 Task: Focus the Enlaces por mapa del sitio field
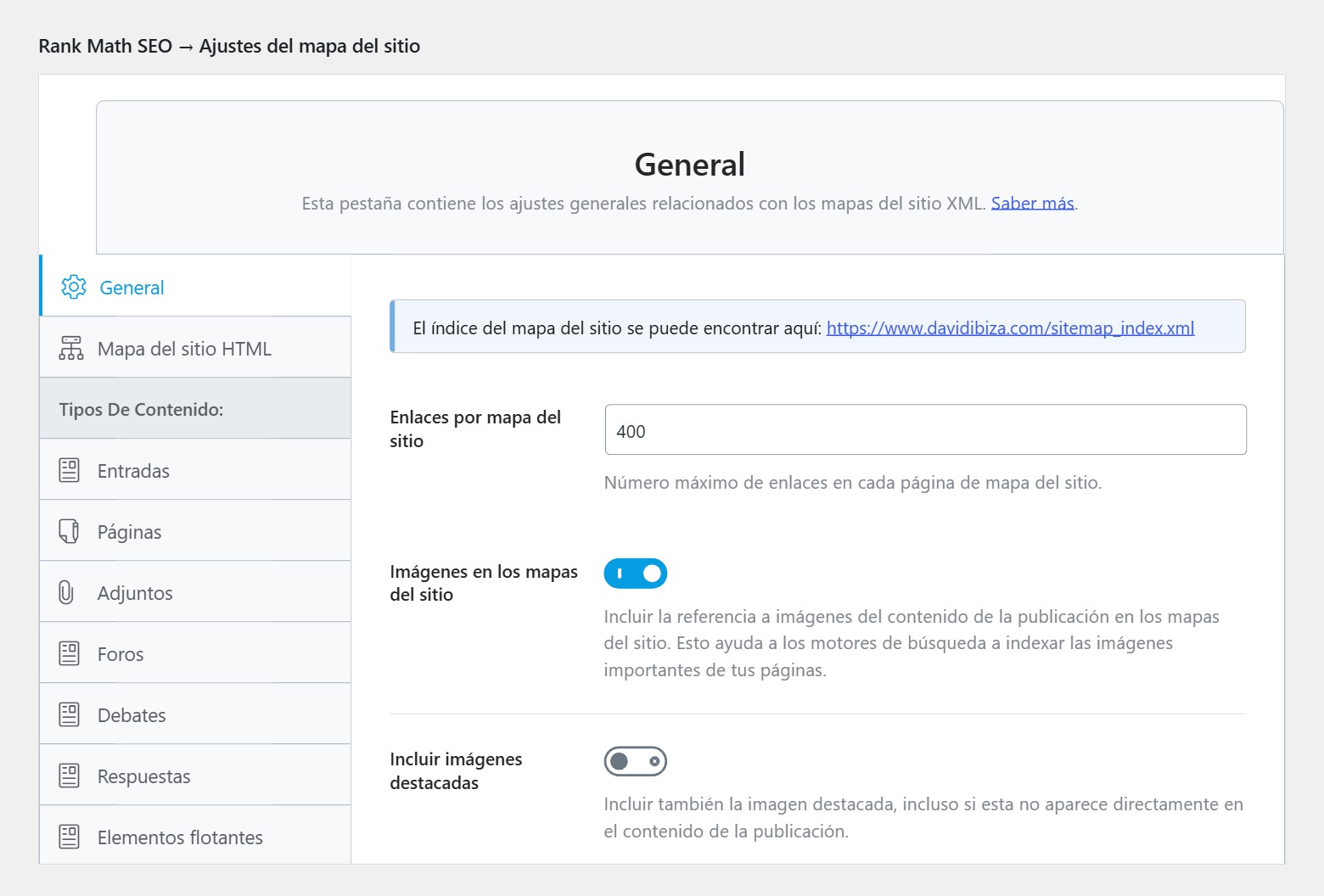(x=926, y=429)
